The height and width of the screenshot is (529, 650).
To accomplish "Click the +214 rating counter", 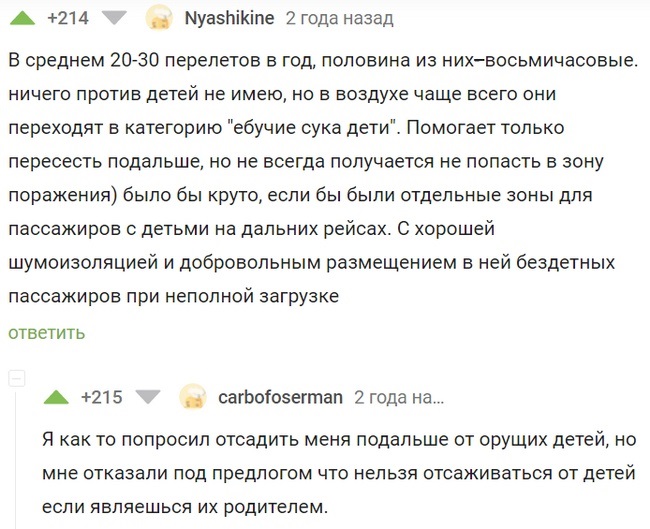I will 68,18.
